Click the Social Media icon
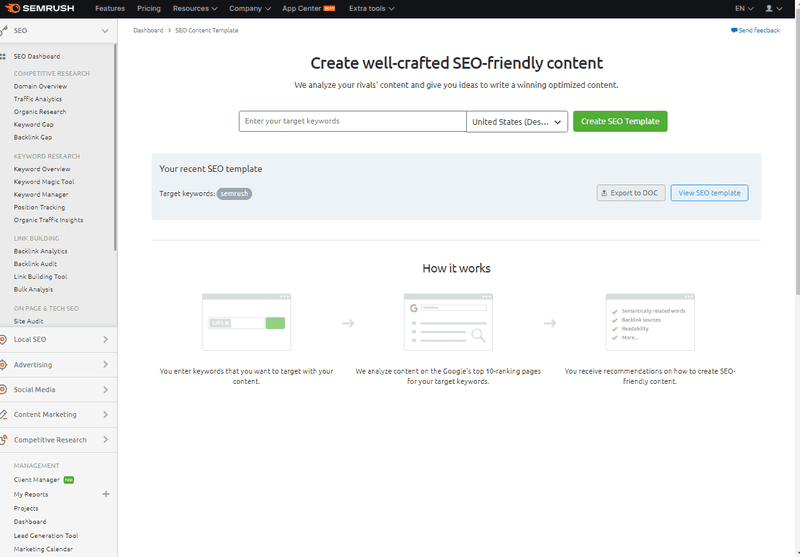 3,390
